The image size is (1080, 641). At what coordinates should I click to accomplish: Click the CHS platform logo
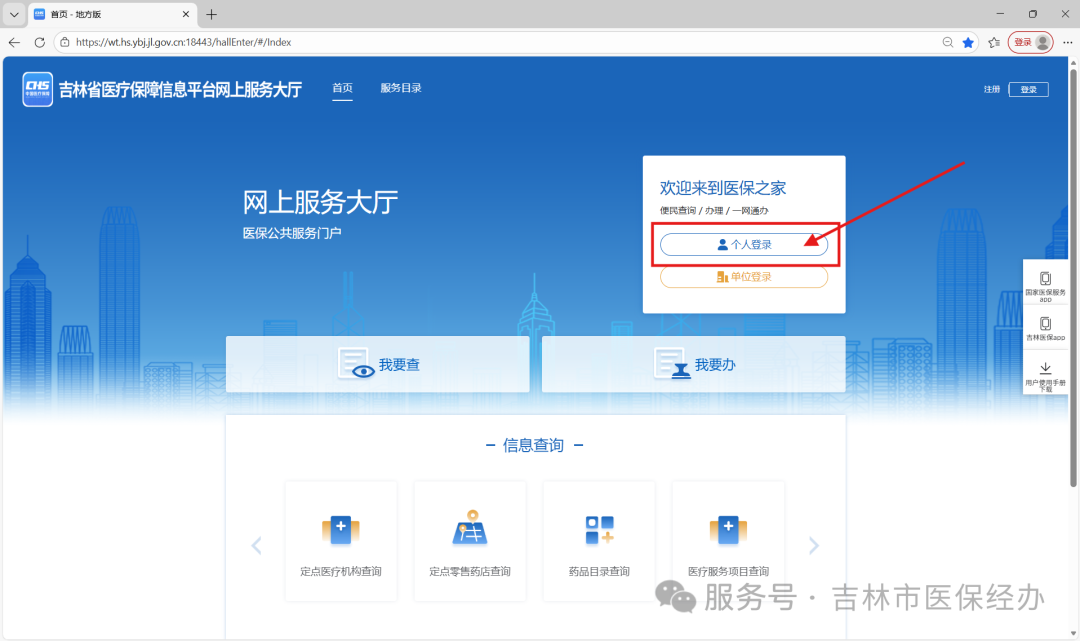37,89
